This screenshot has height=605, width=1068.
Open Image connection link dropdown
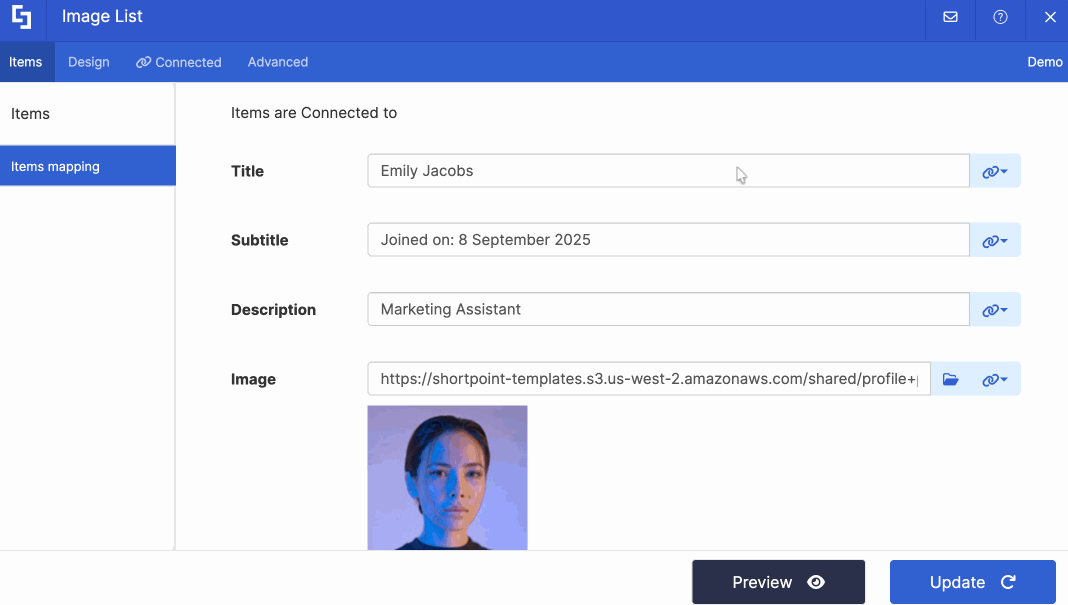[x=994, y=379]
